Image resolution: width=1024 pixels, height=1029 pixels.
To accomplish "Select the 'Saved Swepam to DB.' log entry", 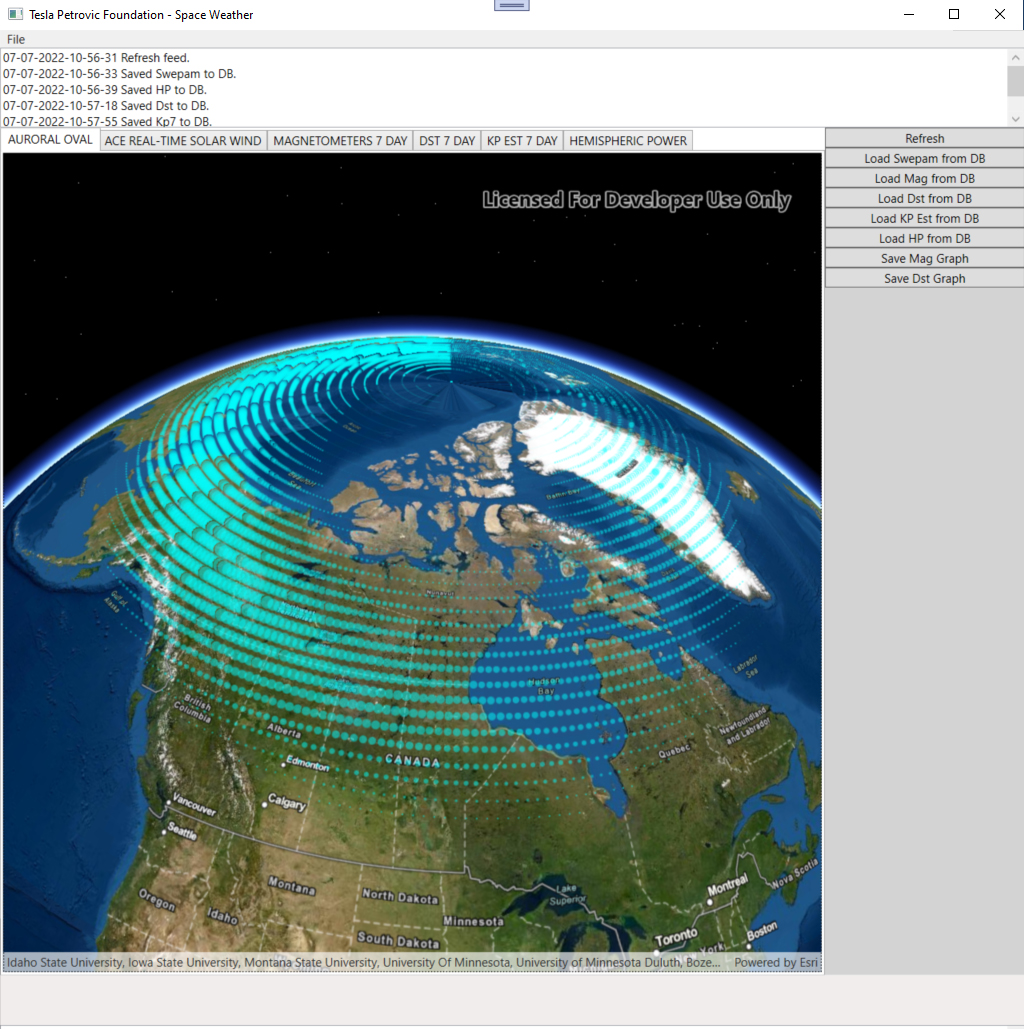I will [119, 74].
